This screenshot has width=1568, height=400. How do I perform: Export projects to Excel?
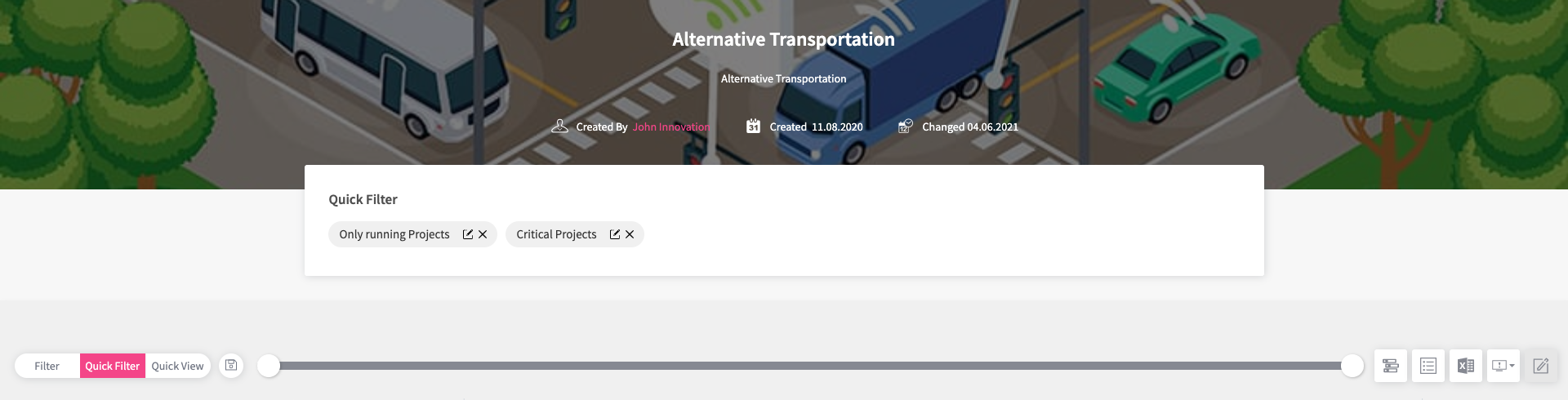(x=1466, y=366)
